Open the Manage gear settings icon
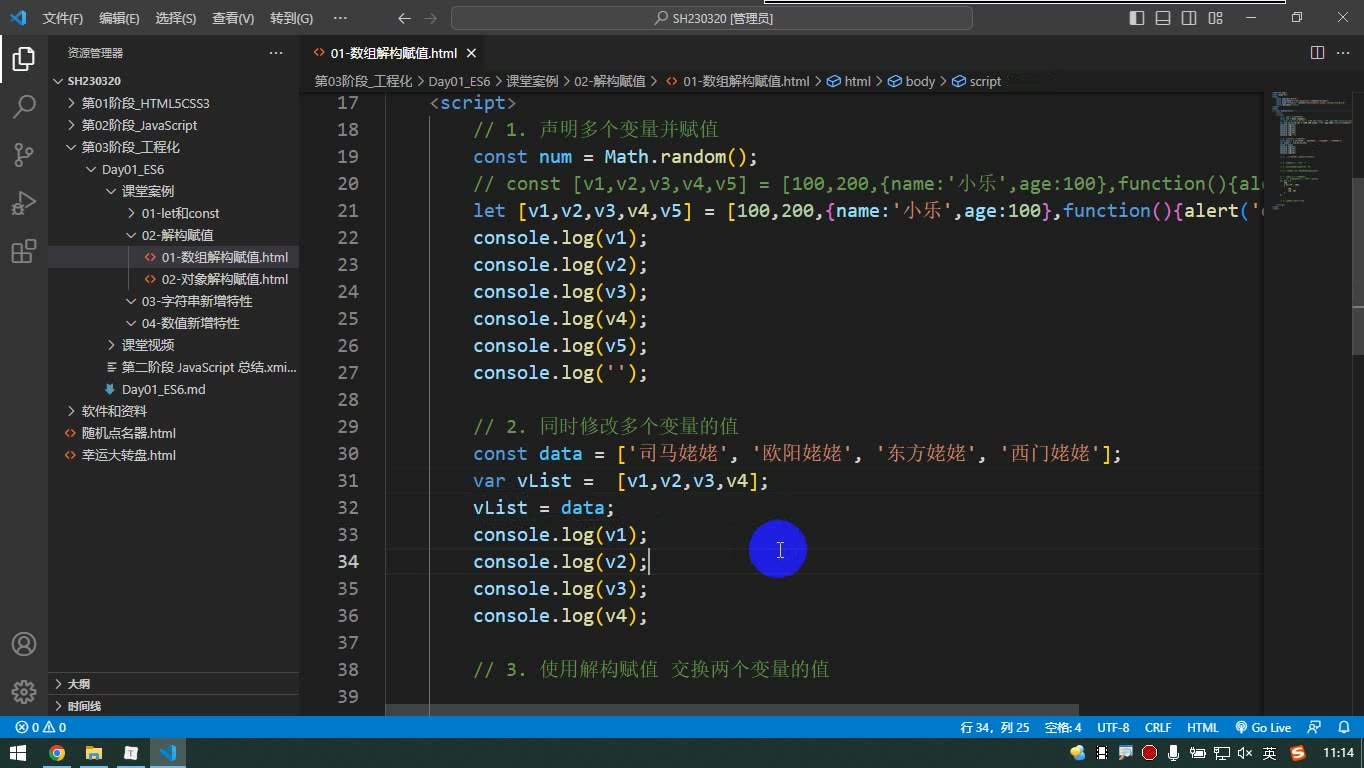 click(24, 691)
